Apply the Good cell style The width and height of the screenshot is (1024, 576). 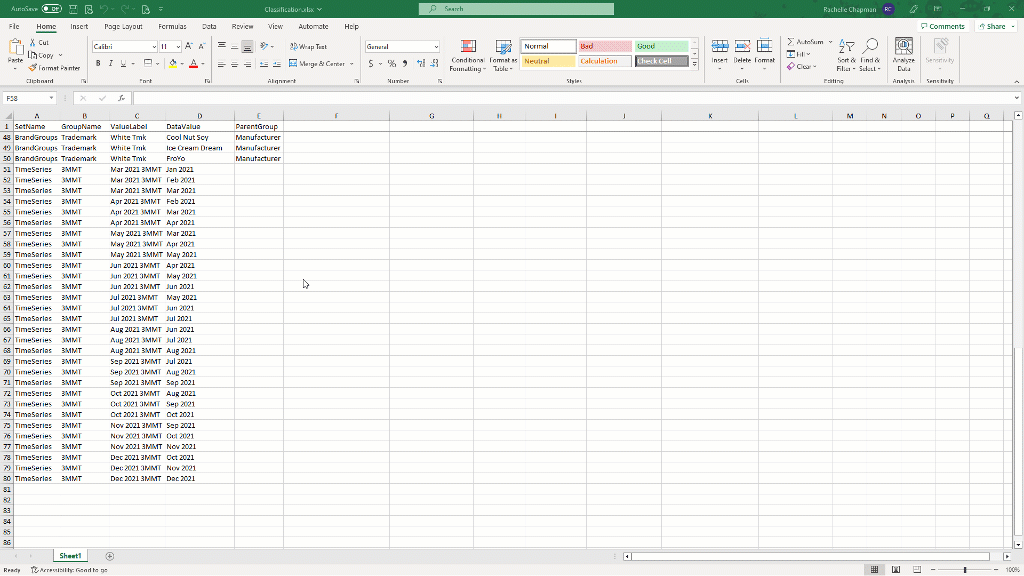click(661, 46)
